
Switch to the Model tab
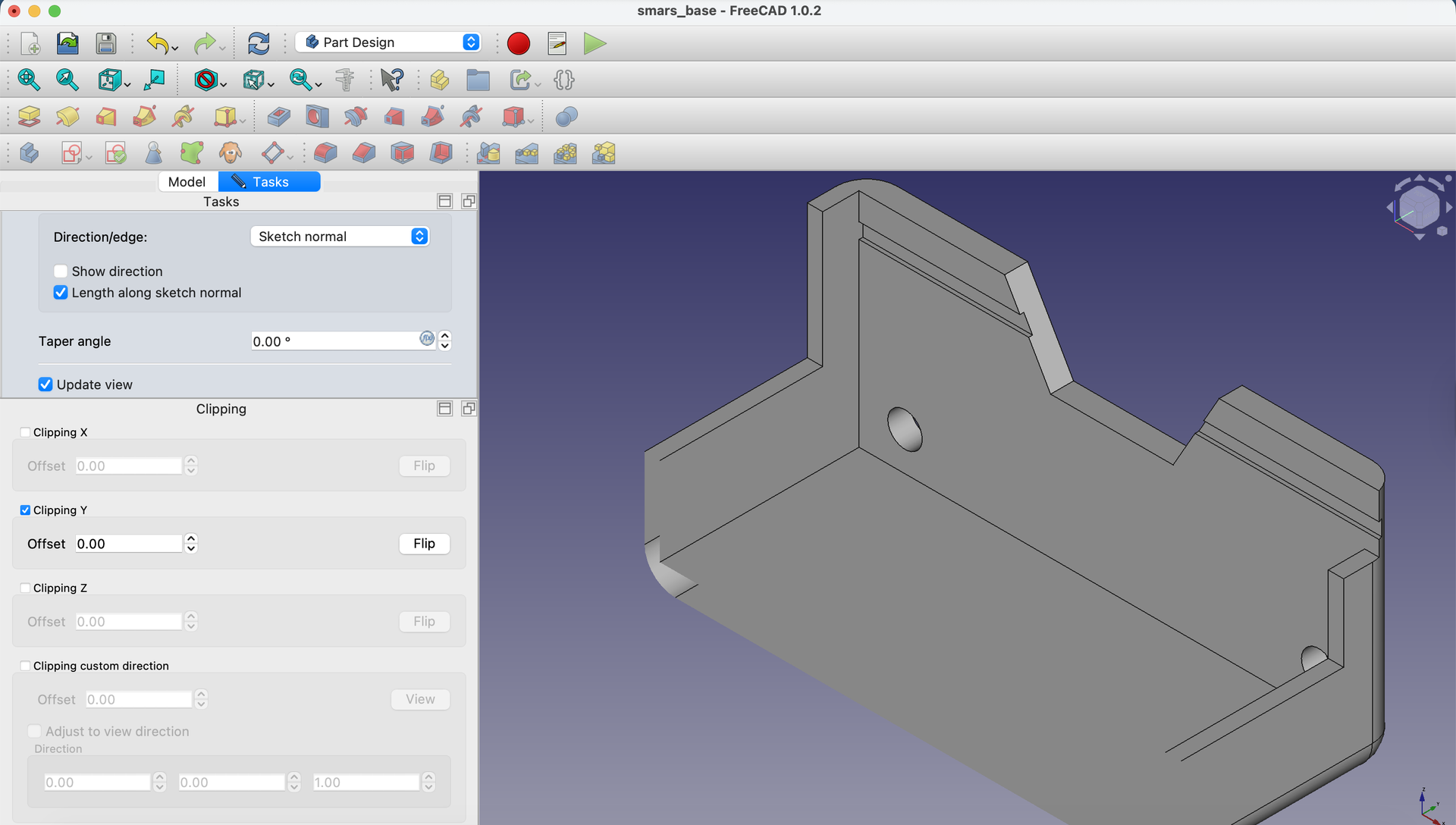pyautogui.click(x=187, y=182)
